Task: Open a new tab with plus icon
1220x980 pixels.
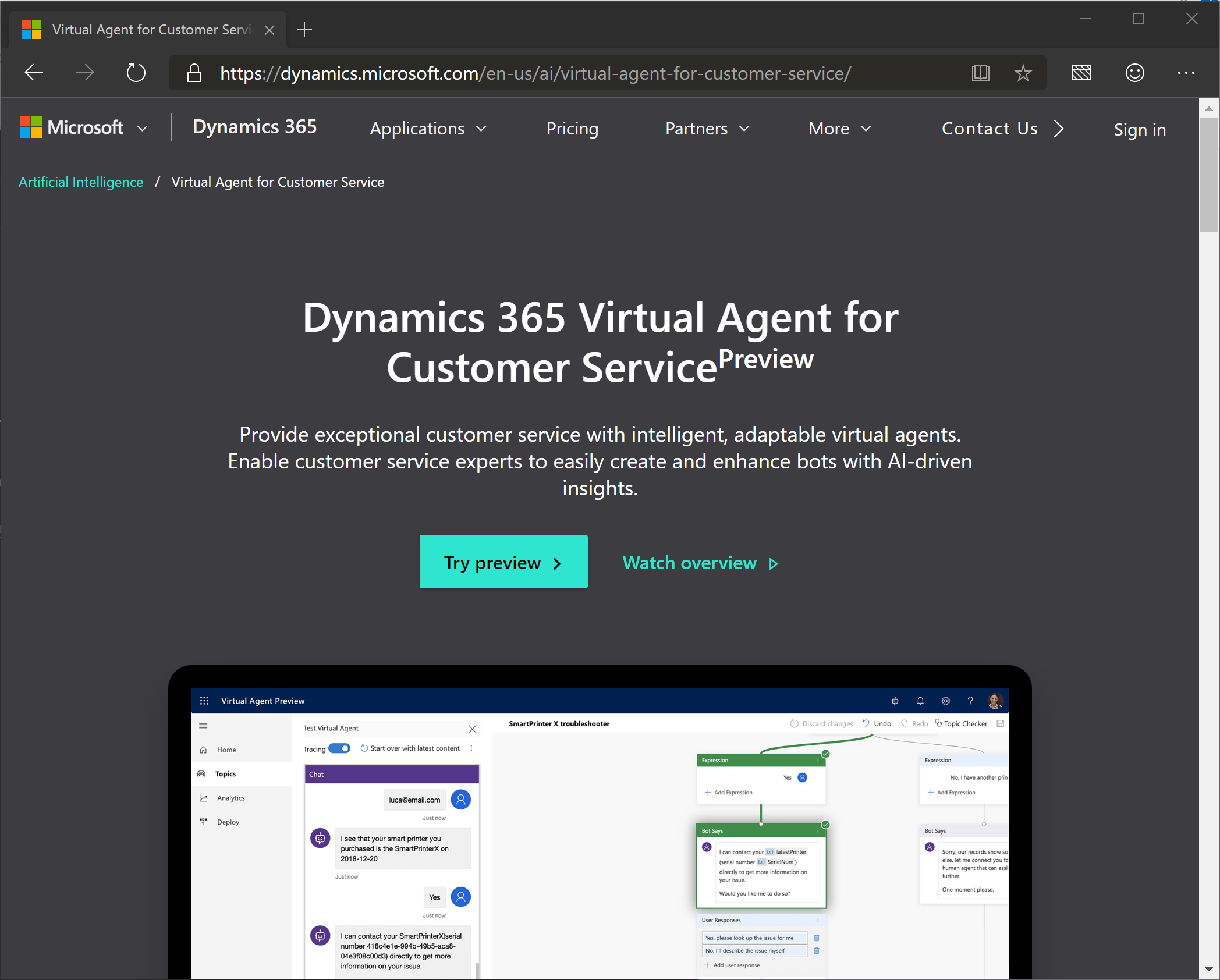Action: click(x=304, y=29)
